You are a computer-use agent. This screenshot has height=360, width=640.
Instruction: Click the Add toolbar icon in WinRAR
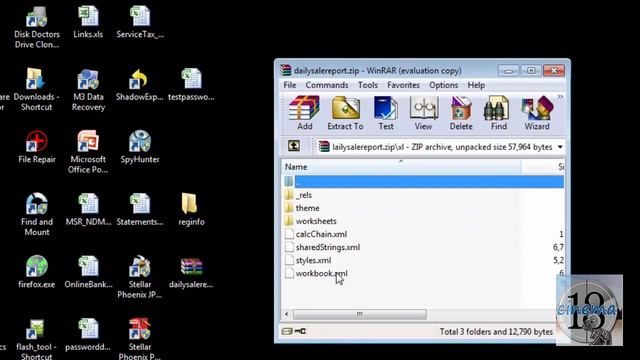304,113
